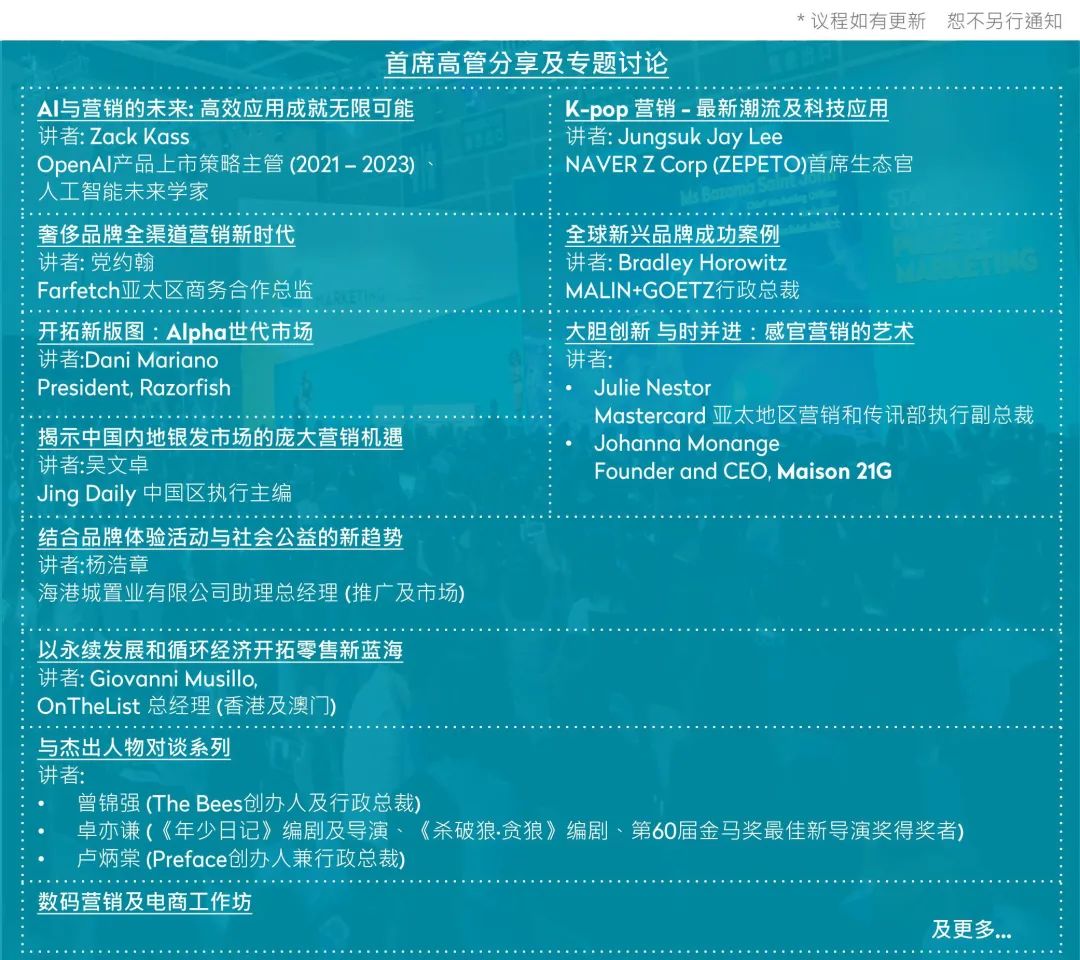Click Founder and CEO, Maison 21G
Image resolution: width=1080 pixels, height=960 pixels.
coord(743,471)
